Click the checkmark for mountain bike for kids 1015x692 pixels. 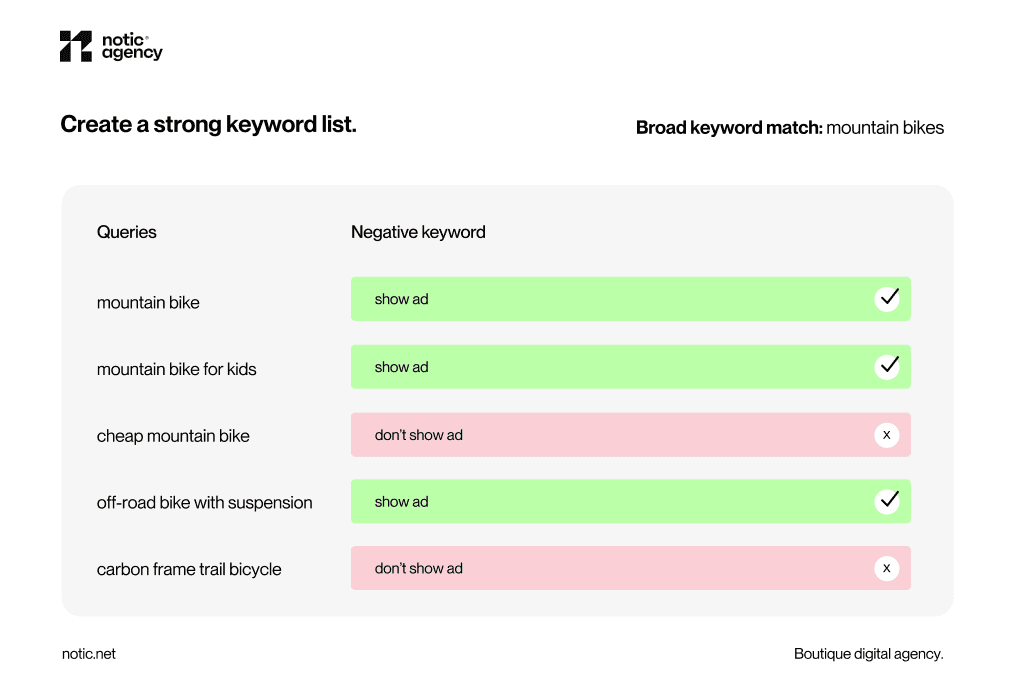887,367
